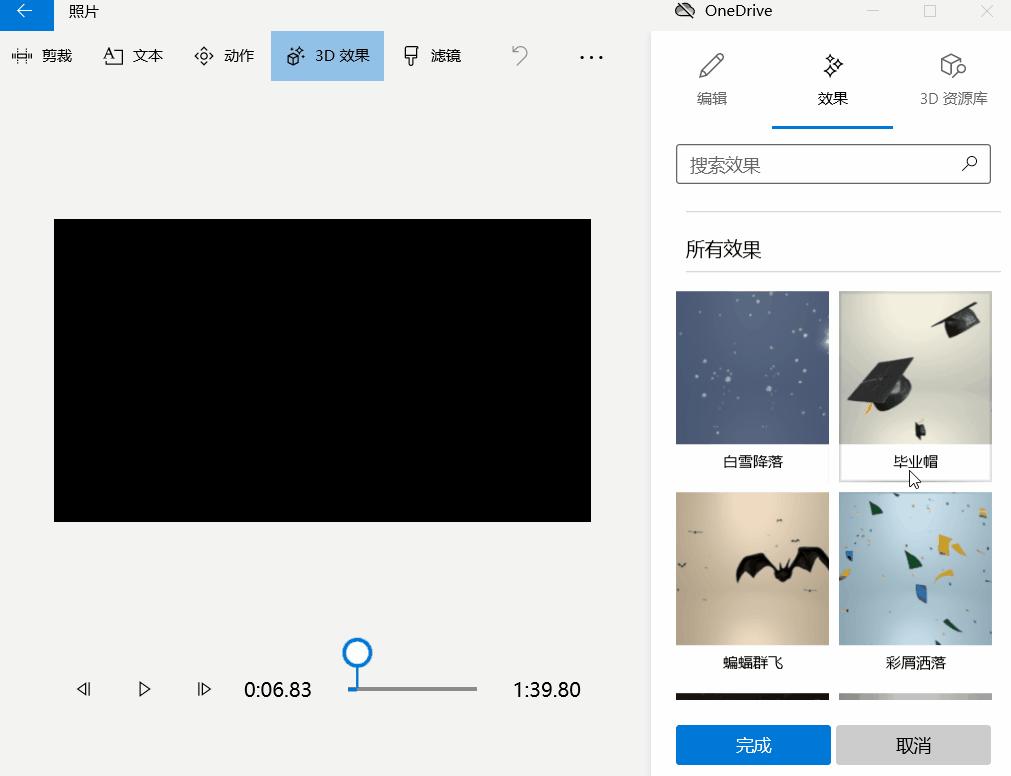Open the "..." more options menu
The height and width of the screenshot is (776, 1011).
(x=591, y=57)
